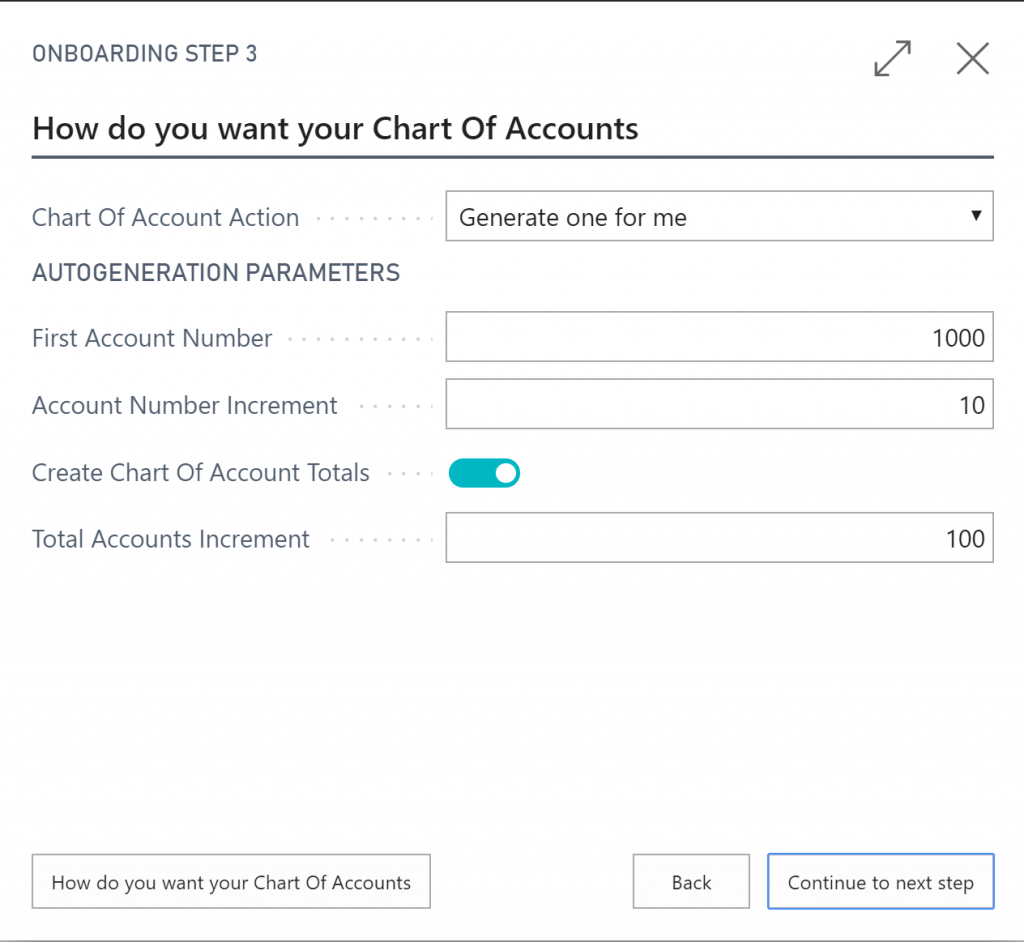Click the Create Chart Of Account Totals label

coord(201,473)
